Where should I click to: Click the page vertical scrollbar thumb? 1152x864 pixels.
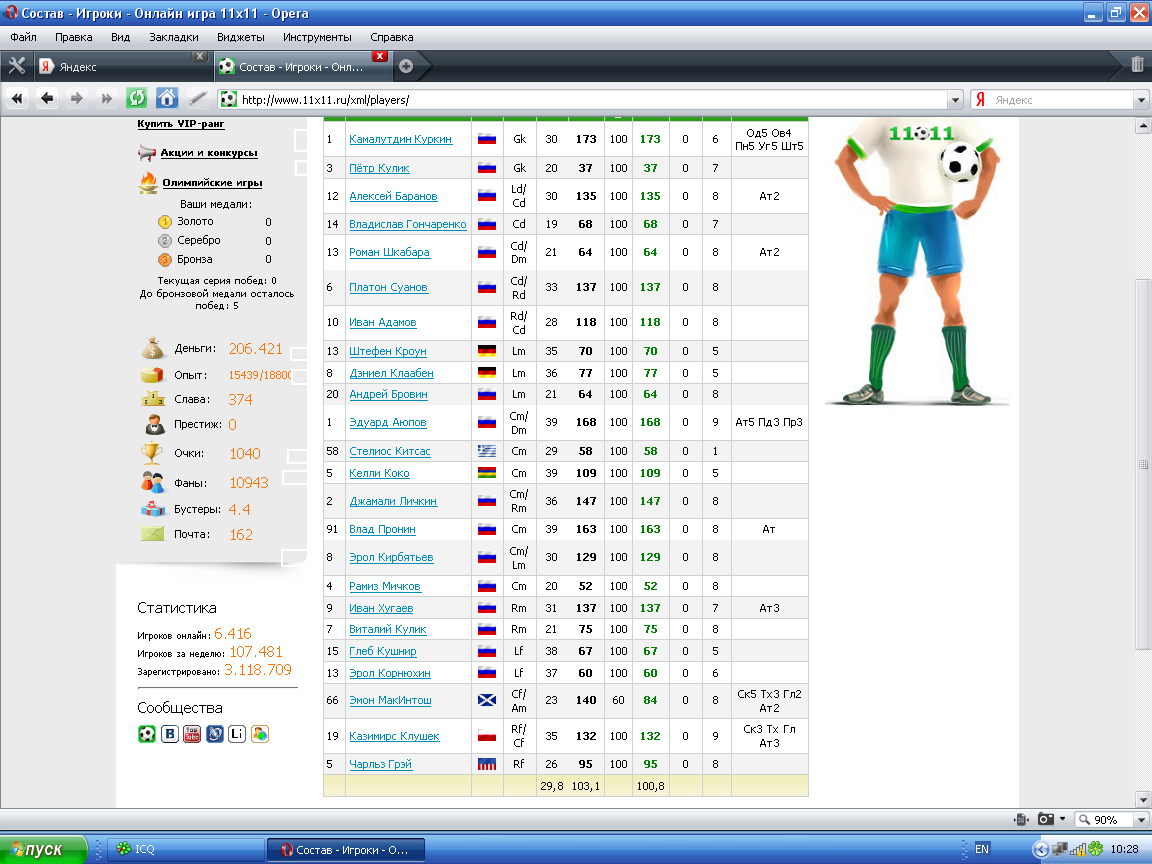point(1143,464)
